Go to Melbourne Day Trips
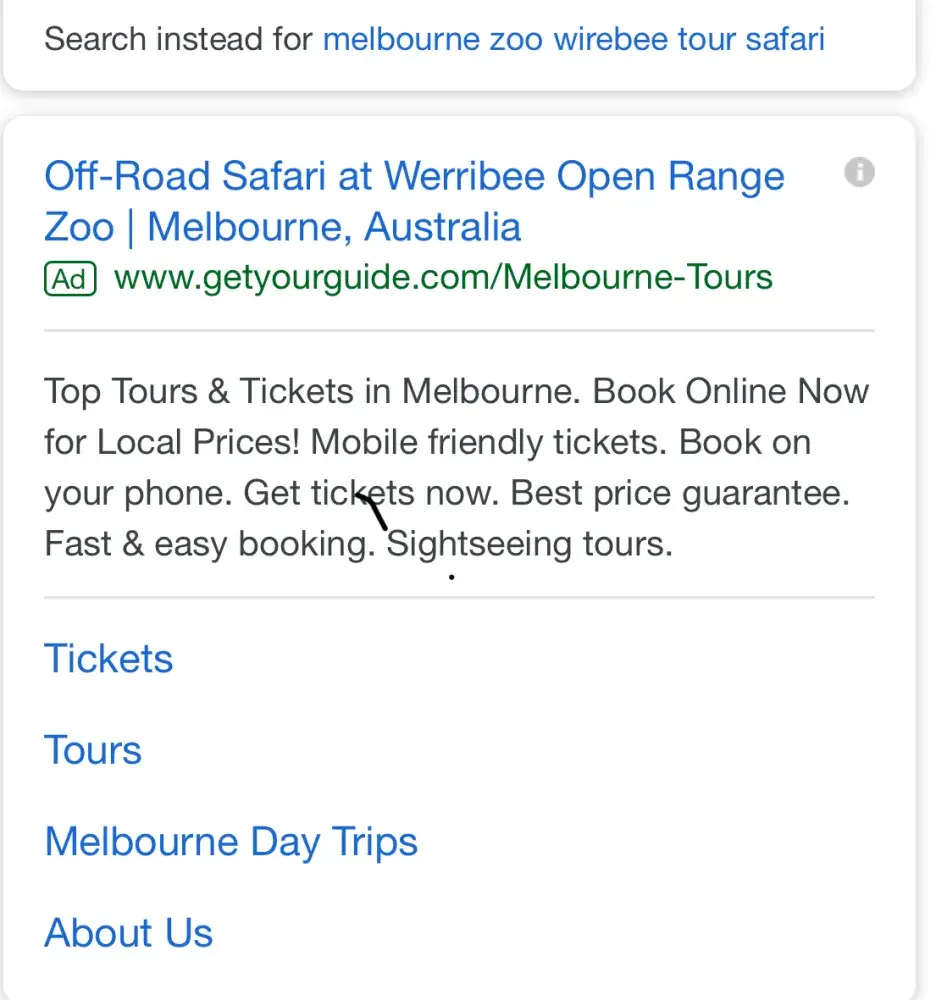Image resolution: width=936 pixels, height=1000 pixels. [x=231, y=842]
